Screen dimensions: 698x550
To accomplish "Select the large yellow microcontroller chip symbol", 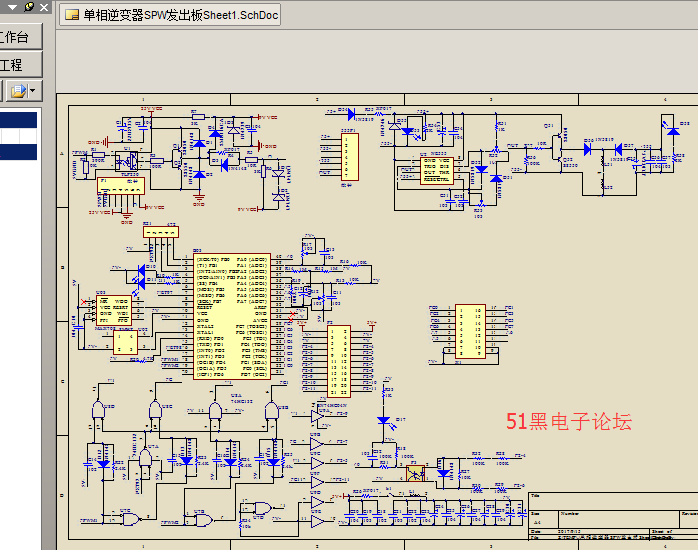I will pyautogui.click(x=231, y=317).
